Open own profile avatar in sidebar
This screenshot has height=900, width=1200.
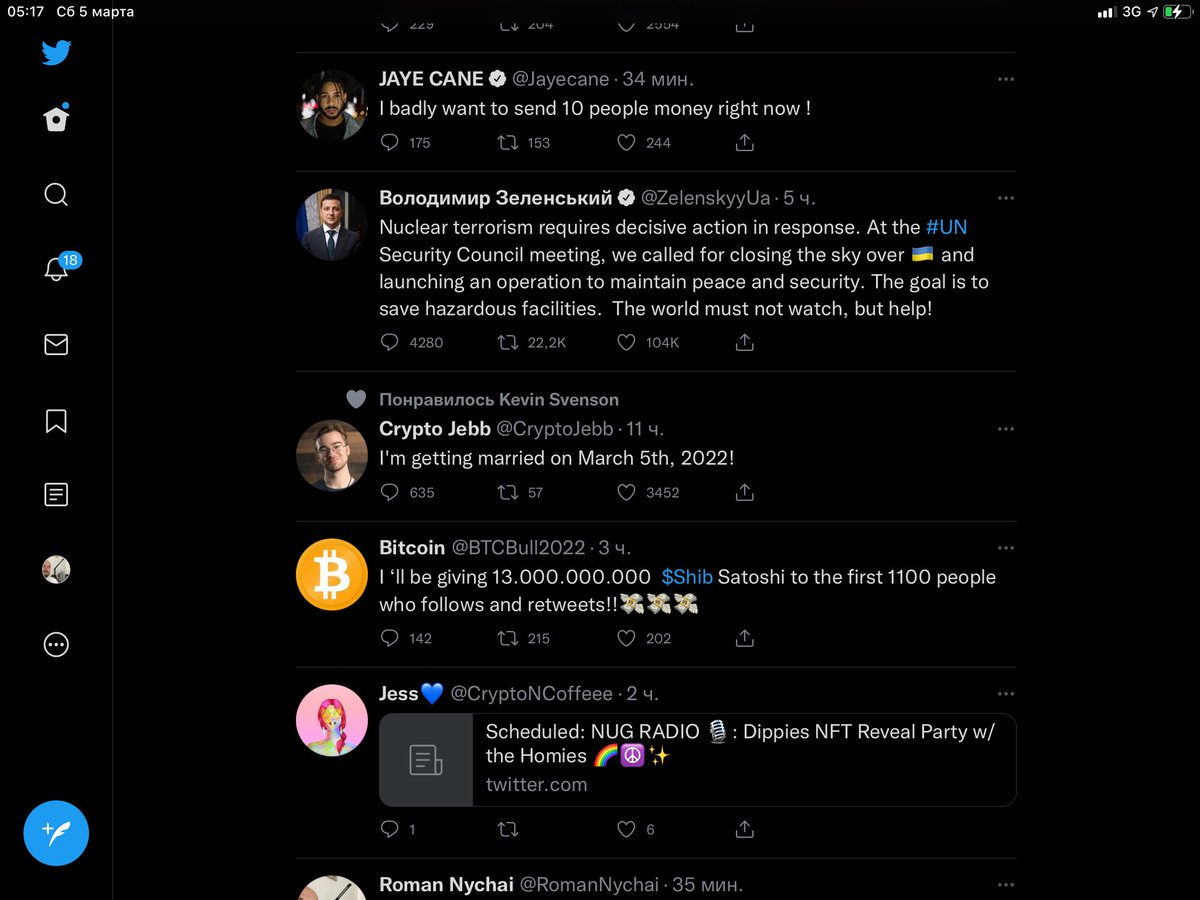tap(56, 570)
